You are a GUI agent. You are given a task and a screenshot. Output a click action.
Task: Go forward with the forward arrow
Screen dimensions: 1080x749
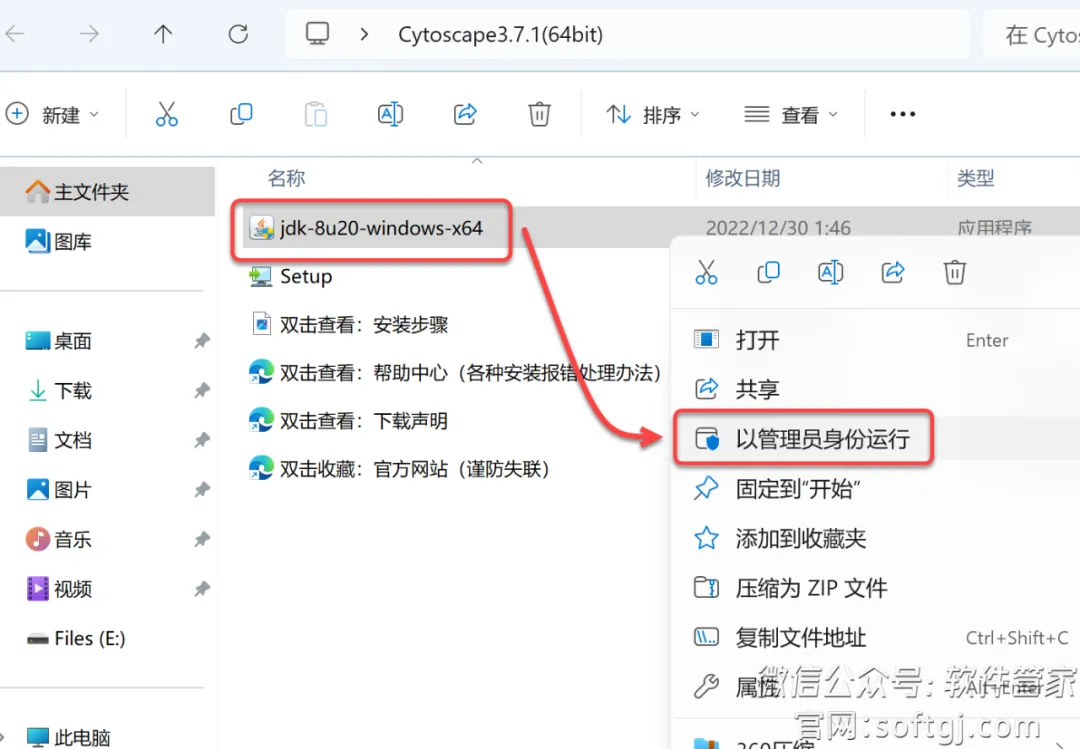point(89,34)
